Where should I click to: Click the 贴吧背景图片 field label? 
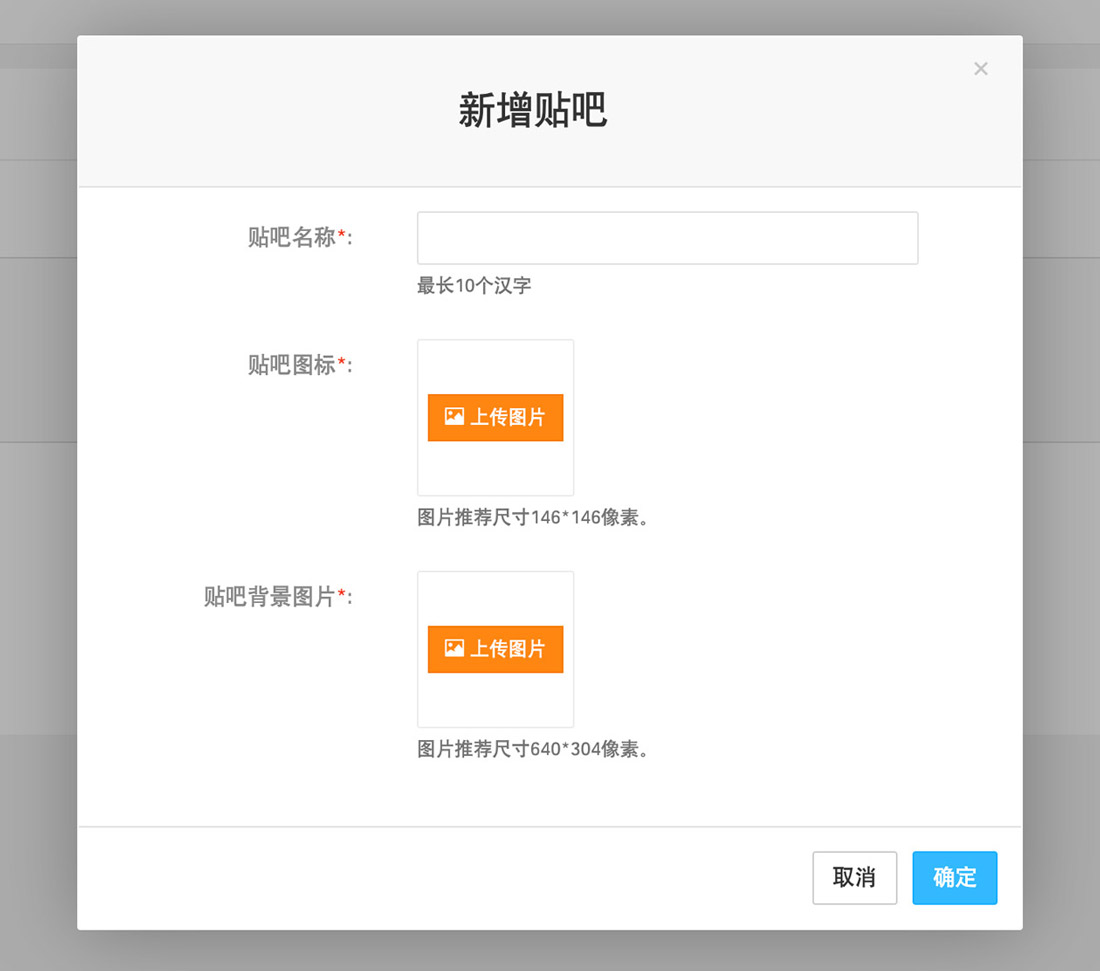click(269, 598)
